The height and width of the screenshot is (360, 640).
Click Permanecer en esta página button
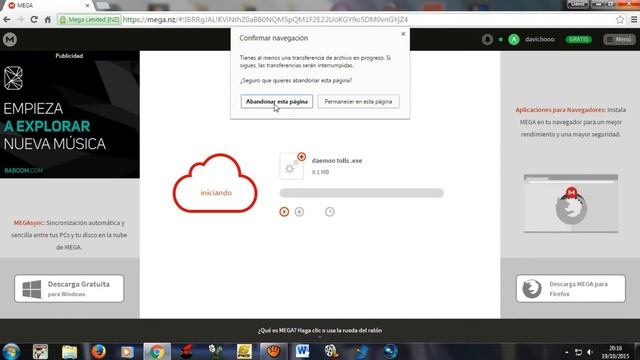click(358, 102)
